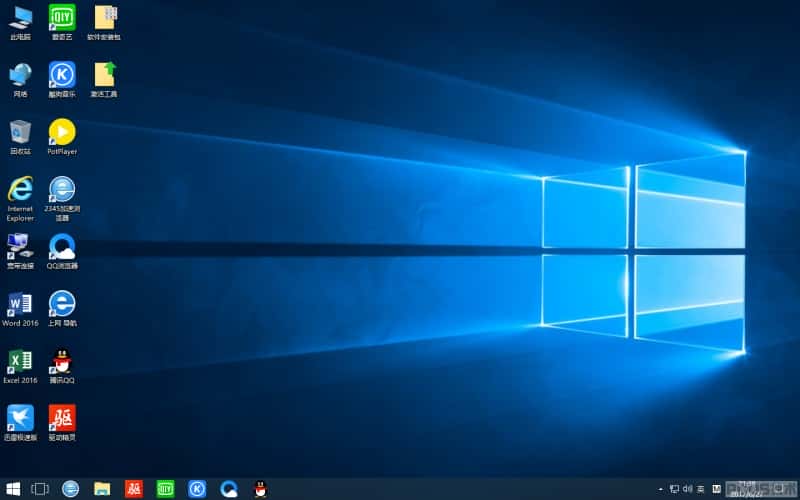The width and height of the screenshot is (800, 500).
Task: Select the Network desktop icon
Action: tap(20, 80)
